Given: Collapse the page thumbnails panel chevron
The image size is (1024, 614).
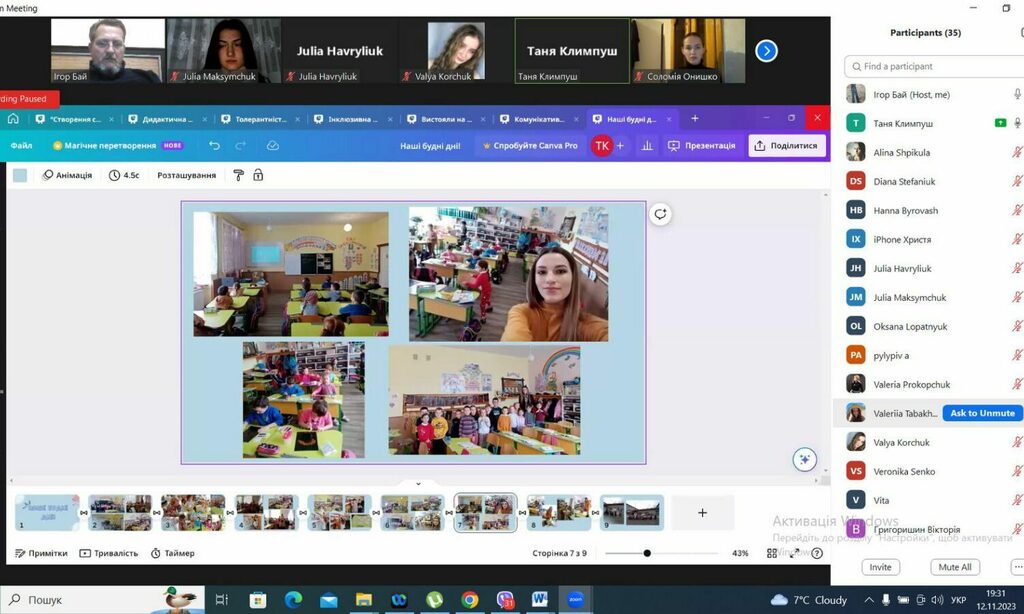Looking at the screenshot, I should pos(418,483).
